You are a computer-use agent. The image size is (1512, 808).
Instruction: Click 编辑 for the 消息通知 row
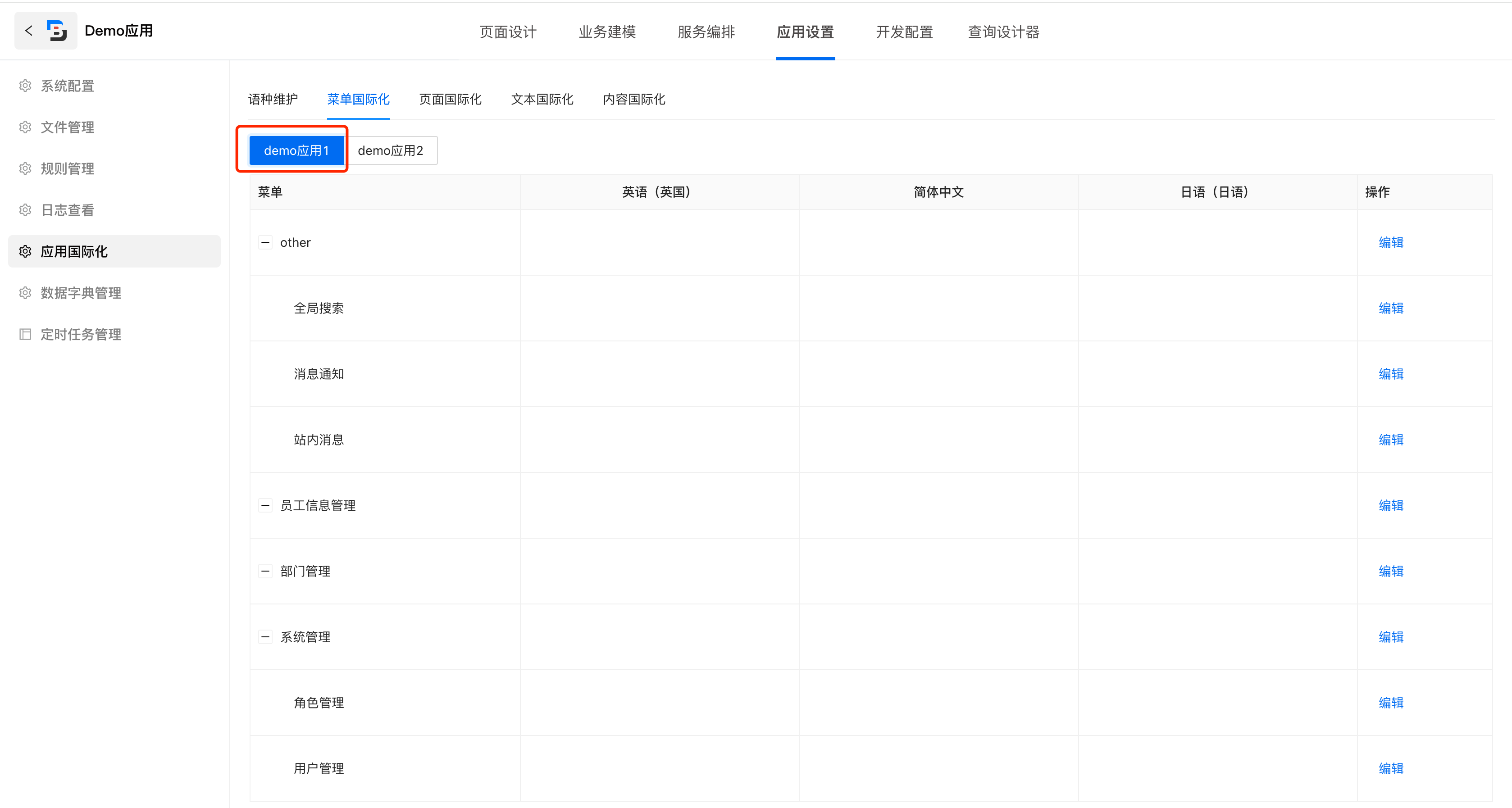(1391, 374)
